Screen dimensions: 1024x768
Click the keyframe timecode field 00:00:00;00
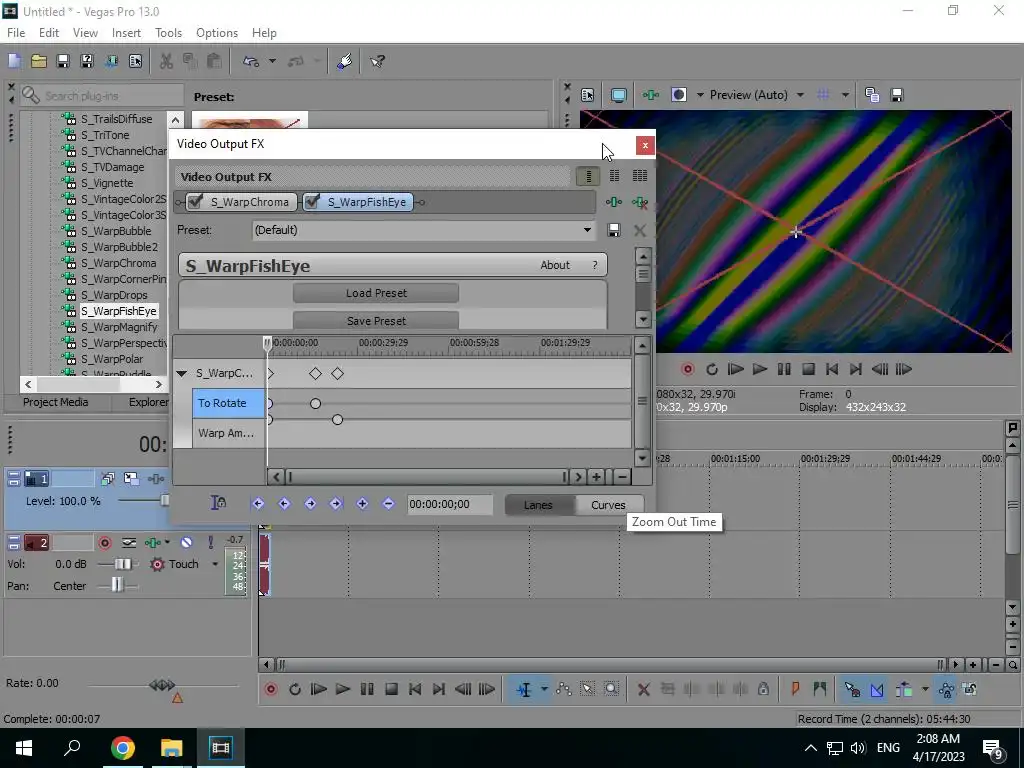click(450, 504)
